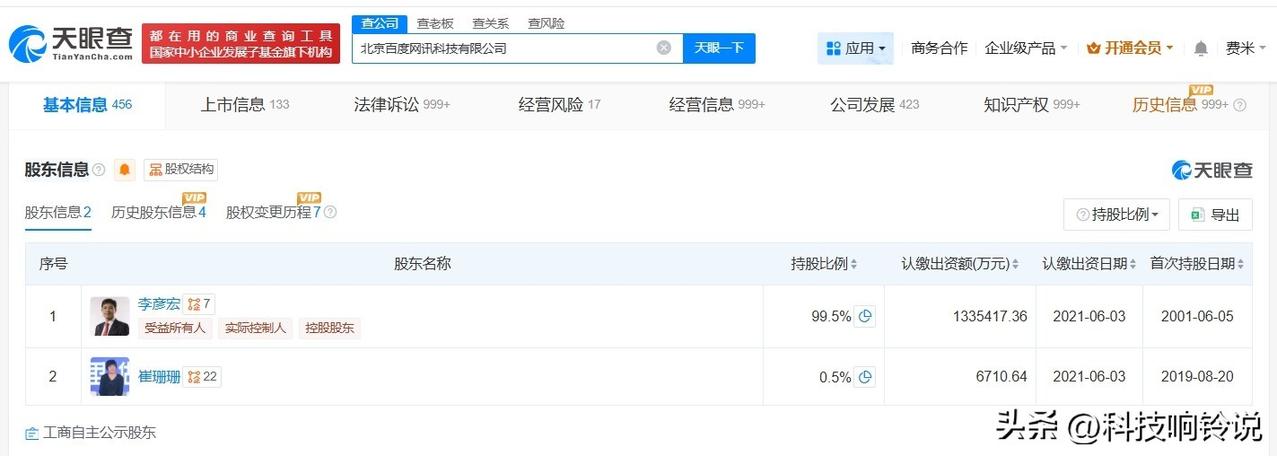
Task: Click the red promotional banner
Action: click(241, 44)
